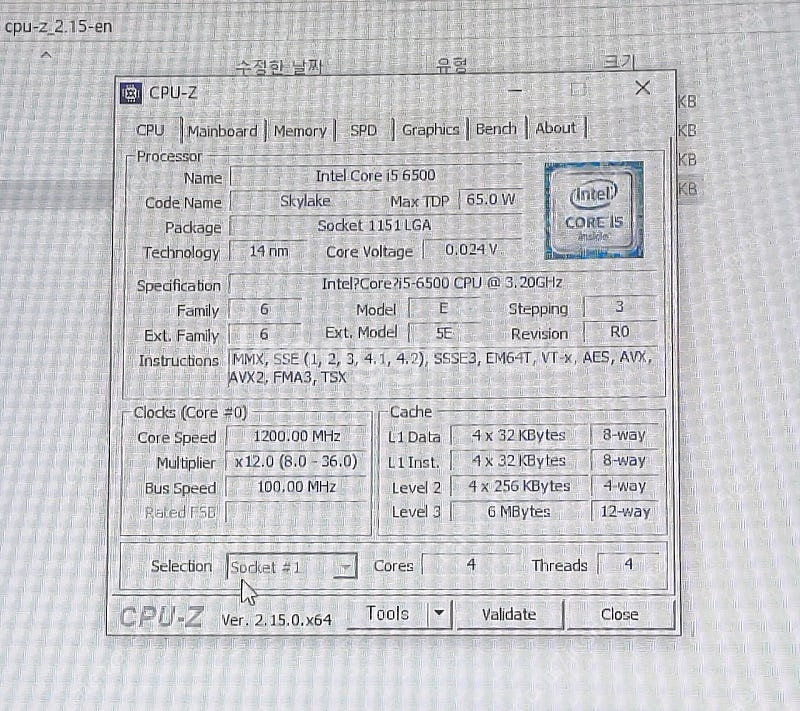Click the Core Speed value 1200.00 MHz
This screenshot has height=711, width=800.
pyautogui.click(x=297, y=437)
